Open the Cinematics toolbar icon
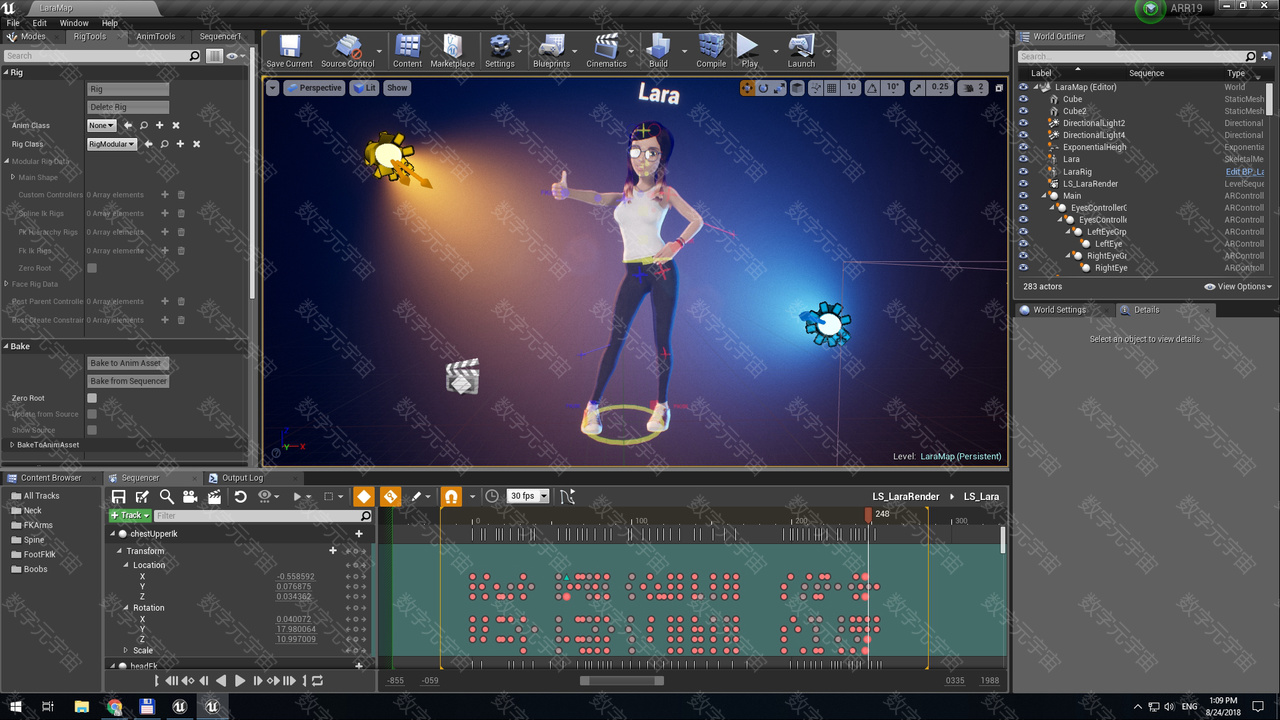This screenshot has width=1280, height=720. (606, 50)
